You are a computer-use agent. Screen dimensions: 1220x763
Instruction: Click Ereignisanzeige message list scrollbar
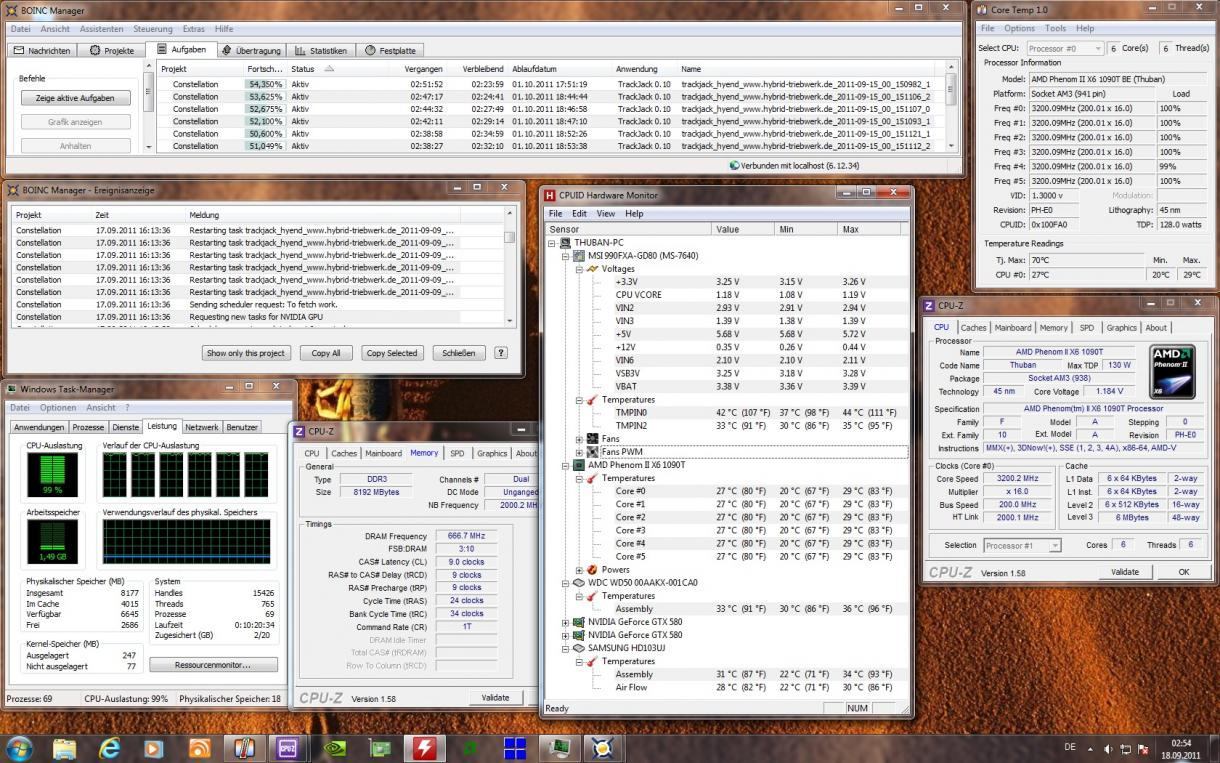[510, 265]
